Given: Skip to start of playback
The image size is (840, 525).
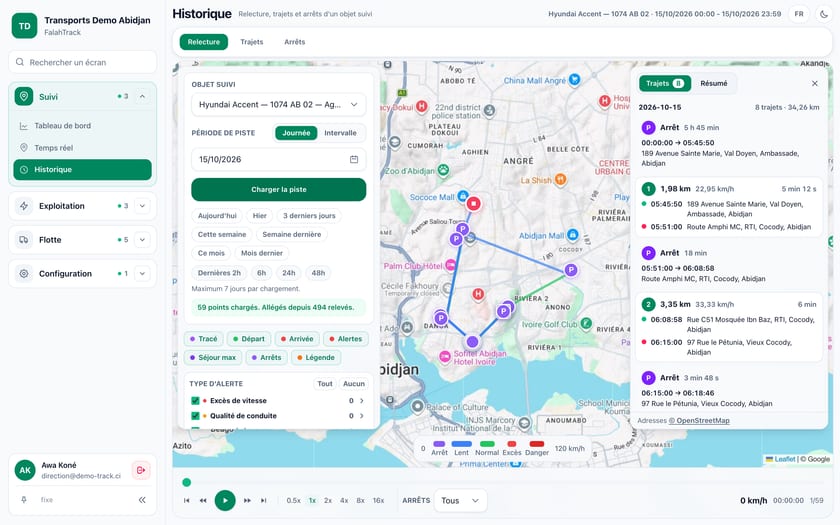Looking at the screenshot, I should tap(186, 500).
